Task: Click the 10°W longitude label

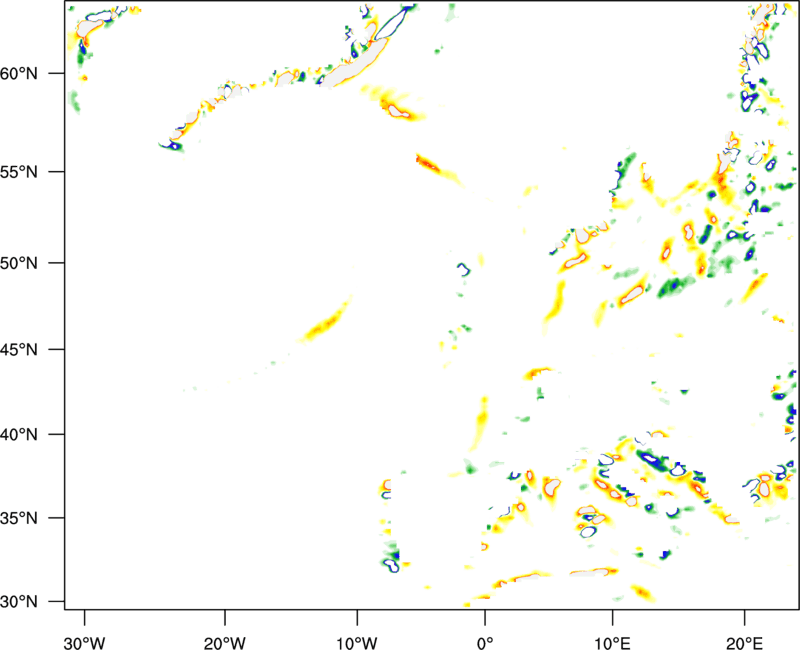Action: pyautogui.click(x=357, y=643)
